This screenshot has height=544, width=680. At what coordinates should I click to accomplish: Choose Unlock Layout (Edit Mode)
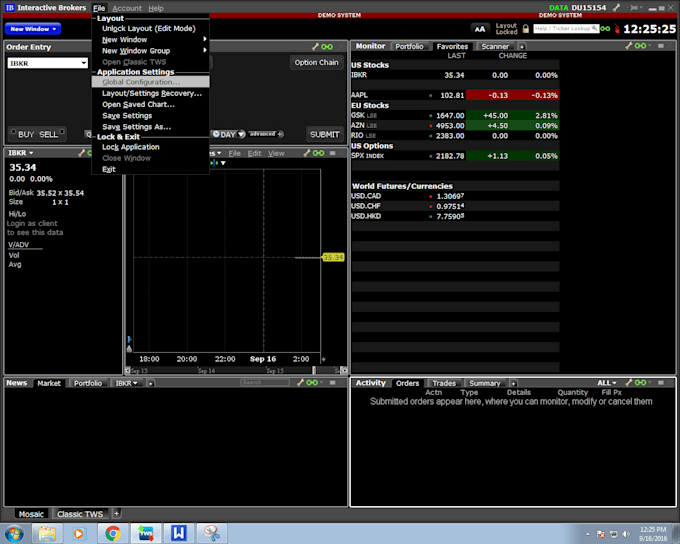click(x=149, y=28)
